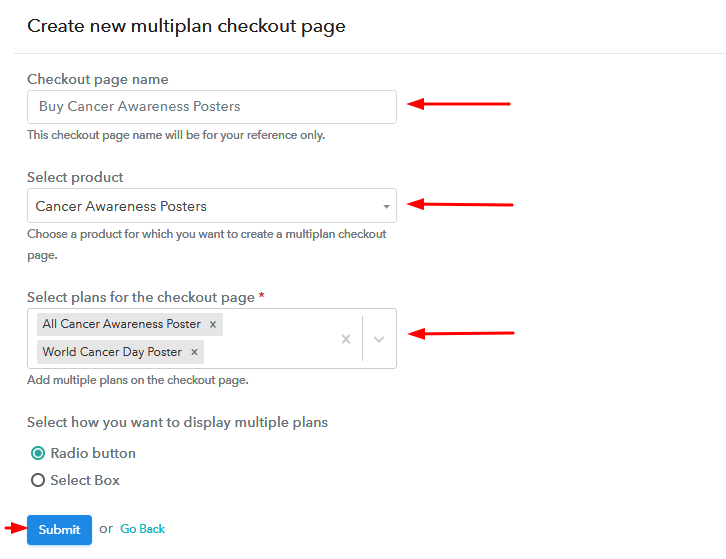This screenshot has height=559, width=726.
Task: Focus the Checkout page name input
Action: pos(212,107)
